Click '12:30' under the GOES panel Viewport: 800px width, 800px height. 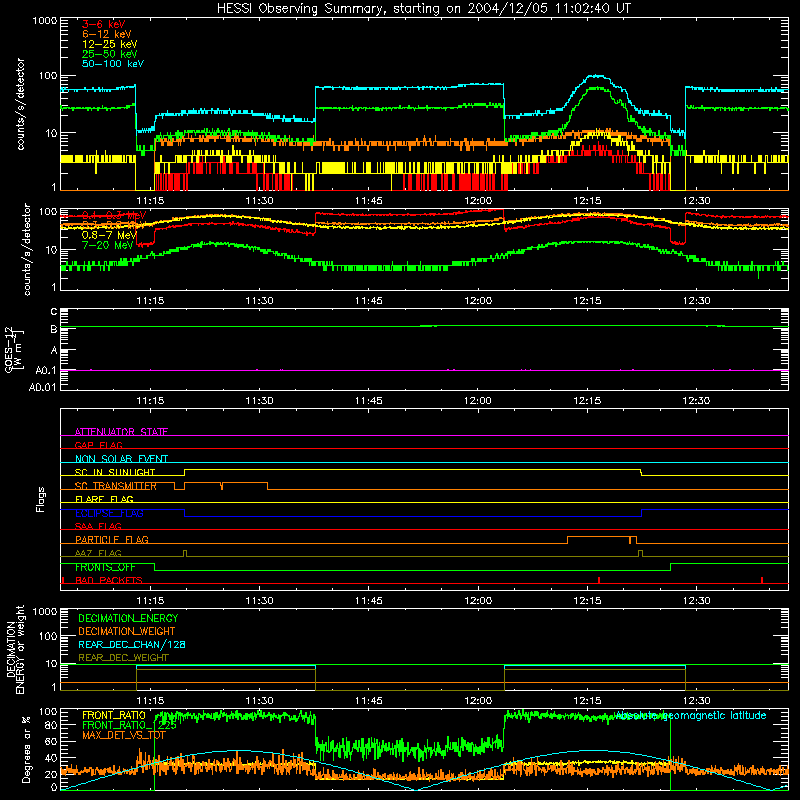coord(696,401)
